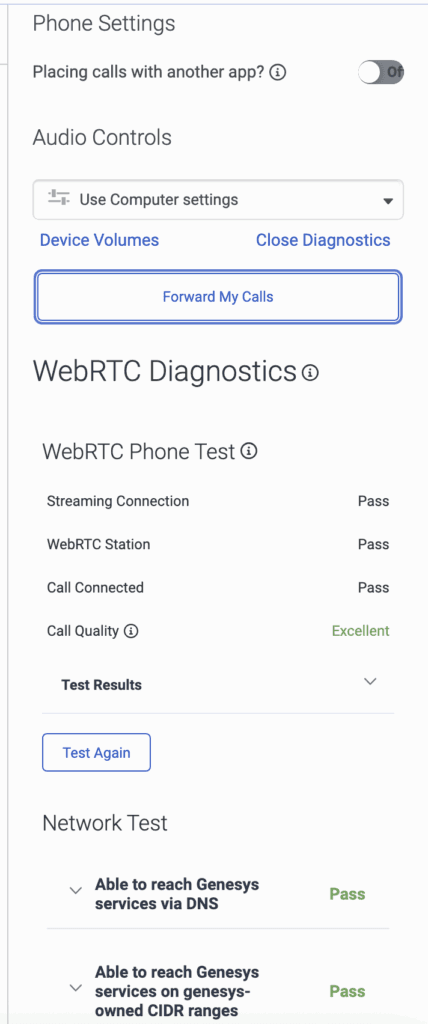Screen dimensions: 428x1024
Task: Open the Device Volumes link
Action: [x=99, y=240]
